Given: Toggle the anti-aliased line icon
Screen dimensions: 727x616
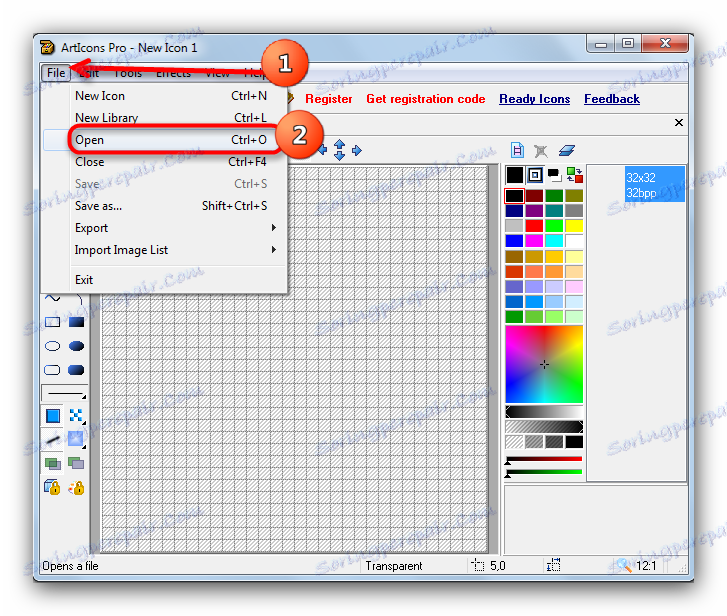Looking at the screenshot, I should [53, 438].
